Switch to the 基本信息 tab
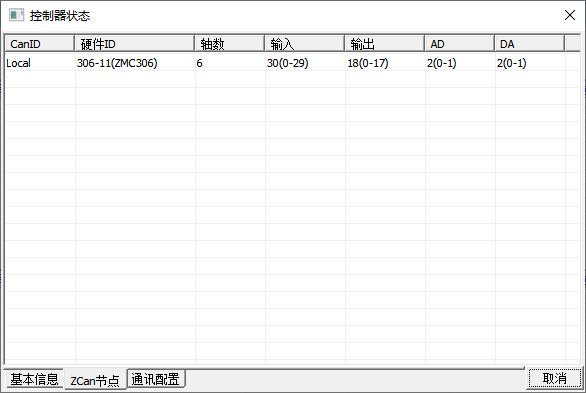The height and width of the screenshot is (393, 586). point(34,379)
